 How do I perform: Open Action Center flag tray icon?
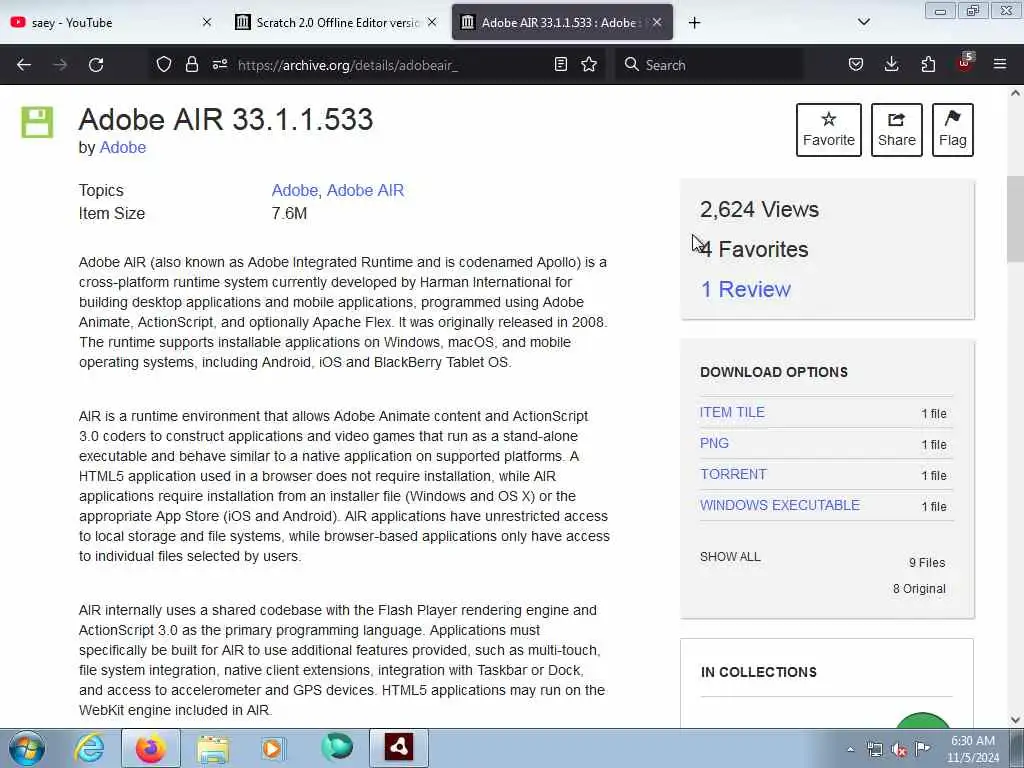tap(923, 748)
